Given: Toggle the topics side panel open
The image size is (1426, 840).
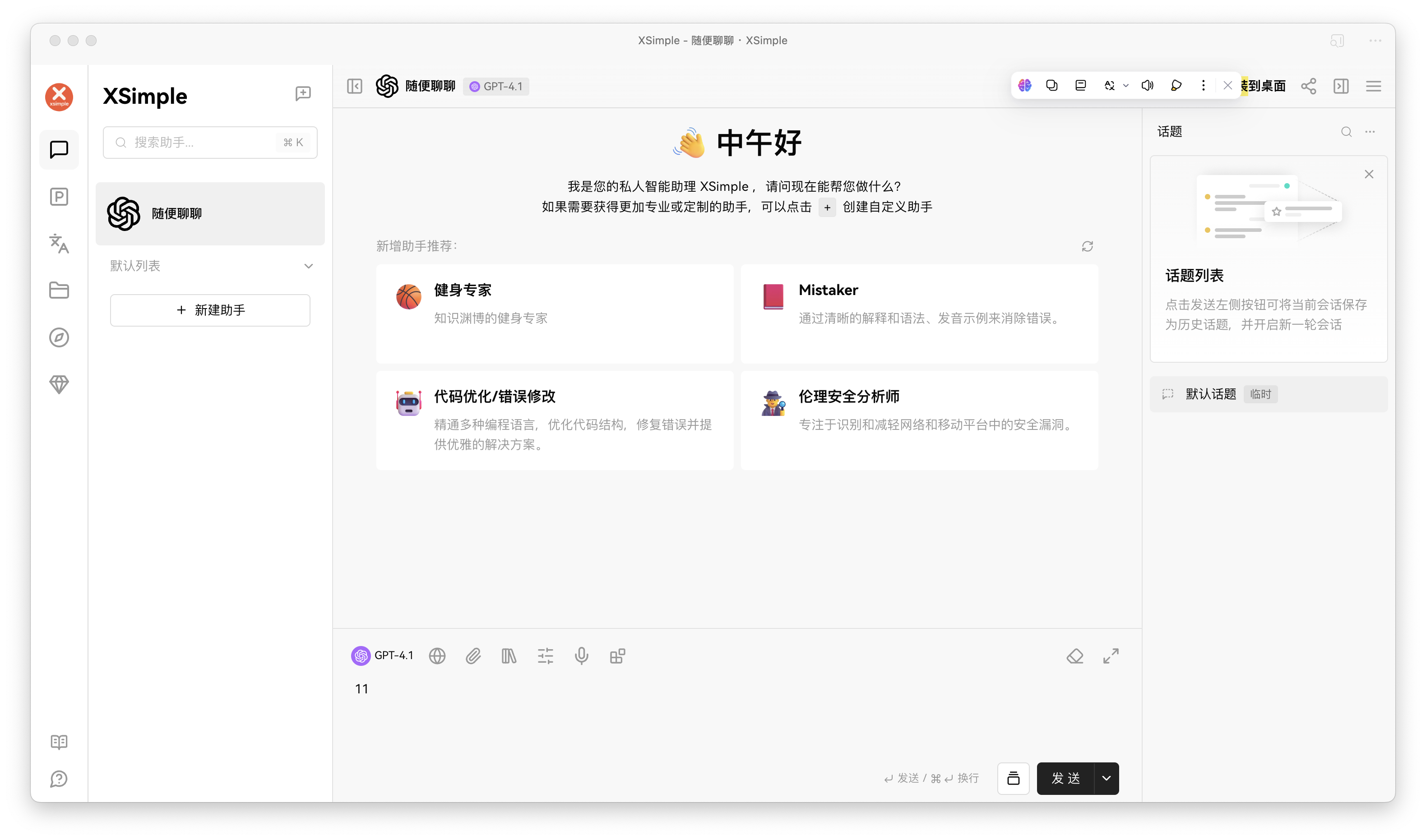Looking at the screenshot, I should (x=1341, y=86).
